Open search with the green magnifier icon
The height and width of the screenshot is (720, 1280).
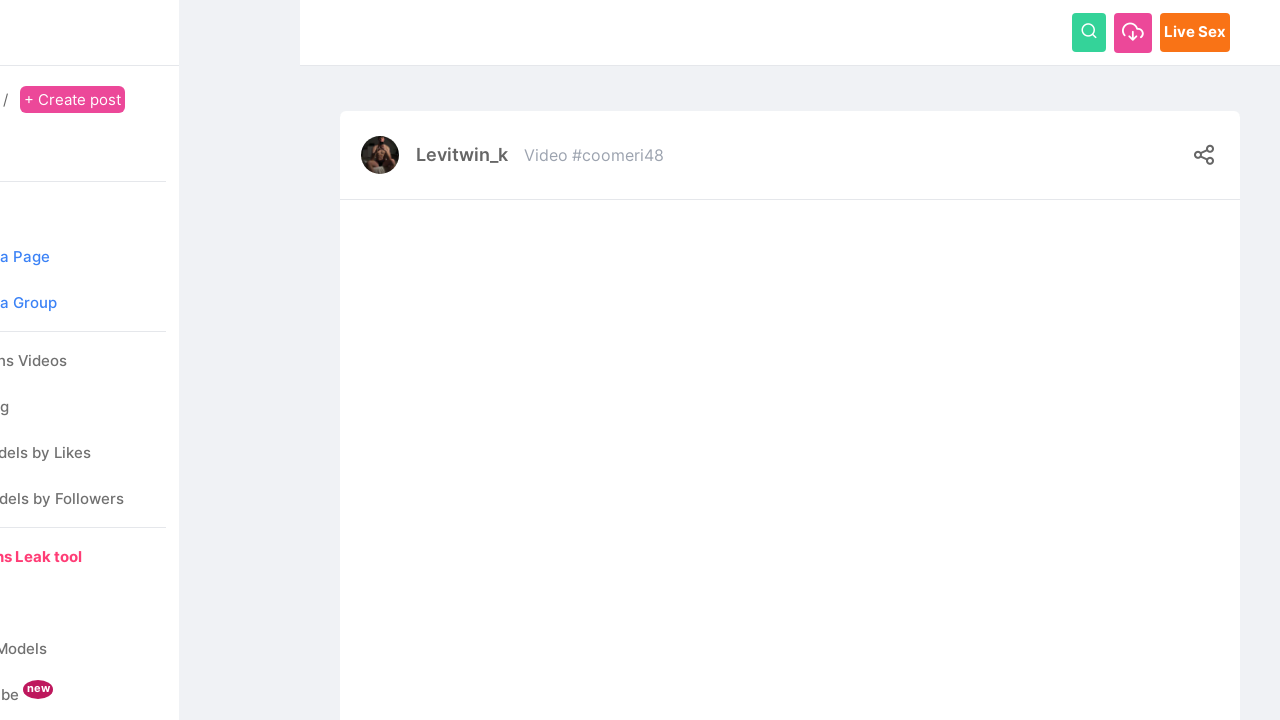tap(1089, 32)
